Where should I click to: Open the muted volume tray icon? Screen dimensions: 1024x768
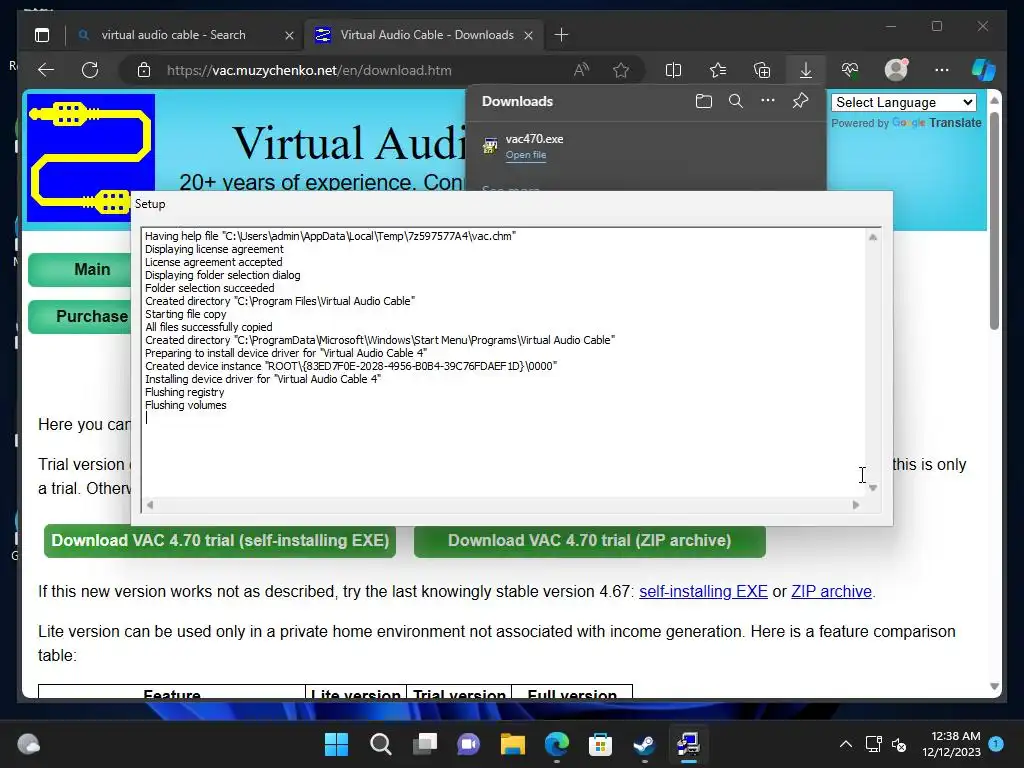899,744
